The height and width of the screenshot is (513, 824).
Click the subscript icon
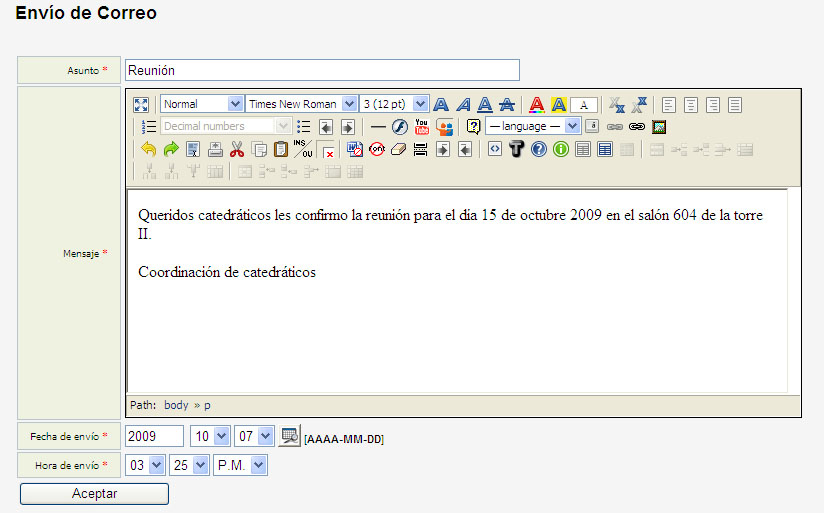pyautogui.click(x=616, y=105)
